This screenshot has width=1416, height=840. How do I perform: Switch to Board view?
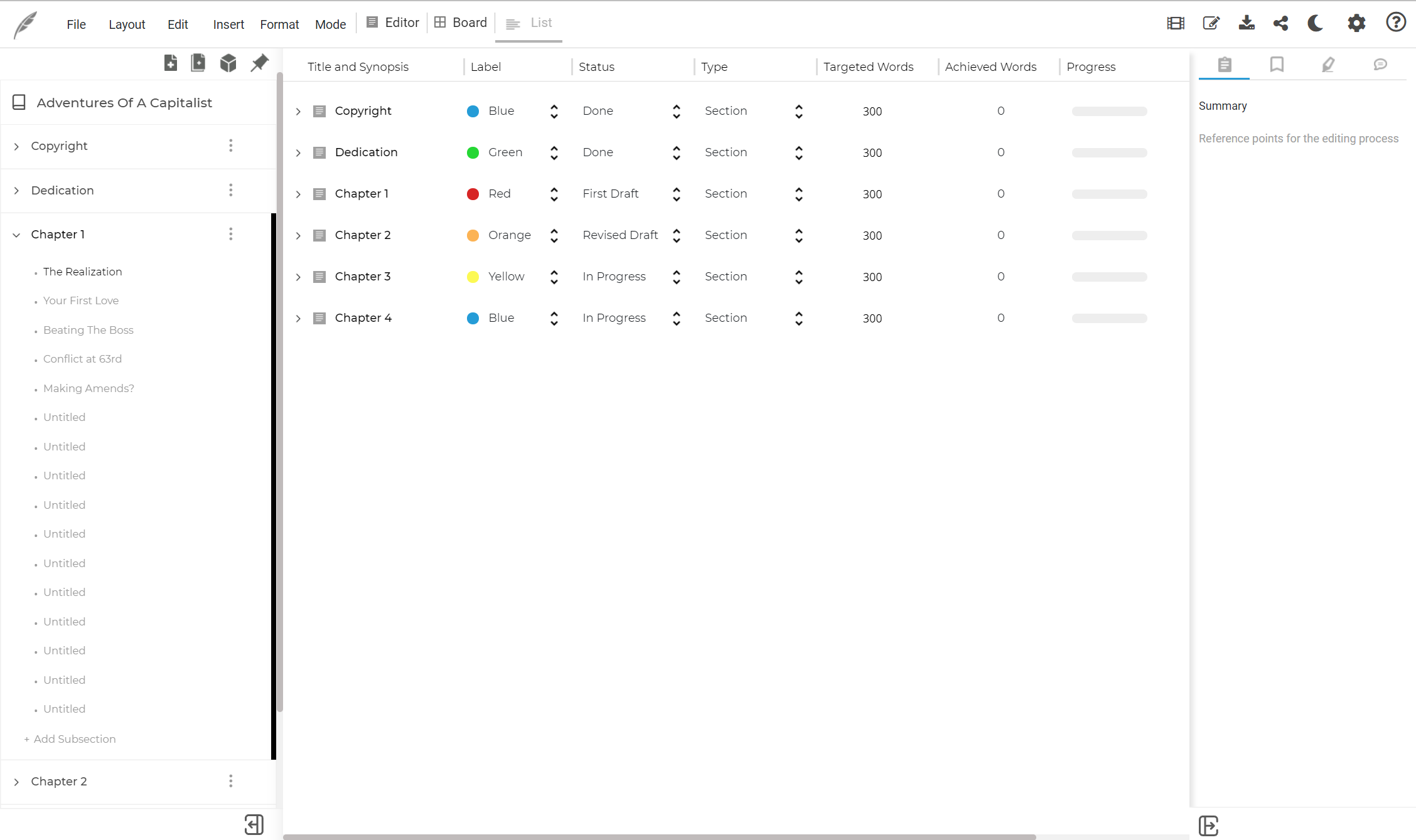click(461, 23)
